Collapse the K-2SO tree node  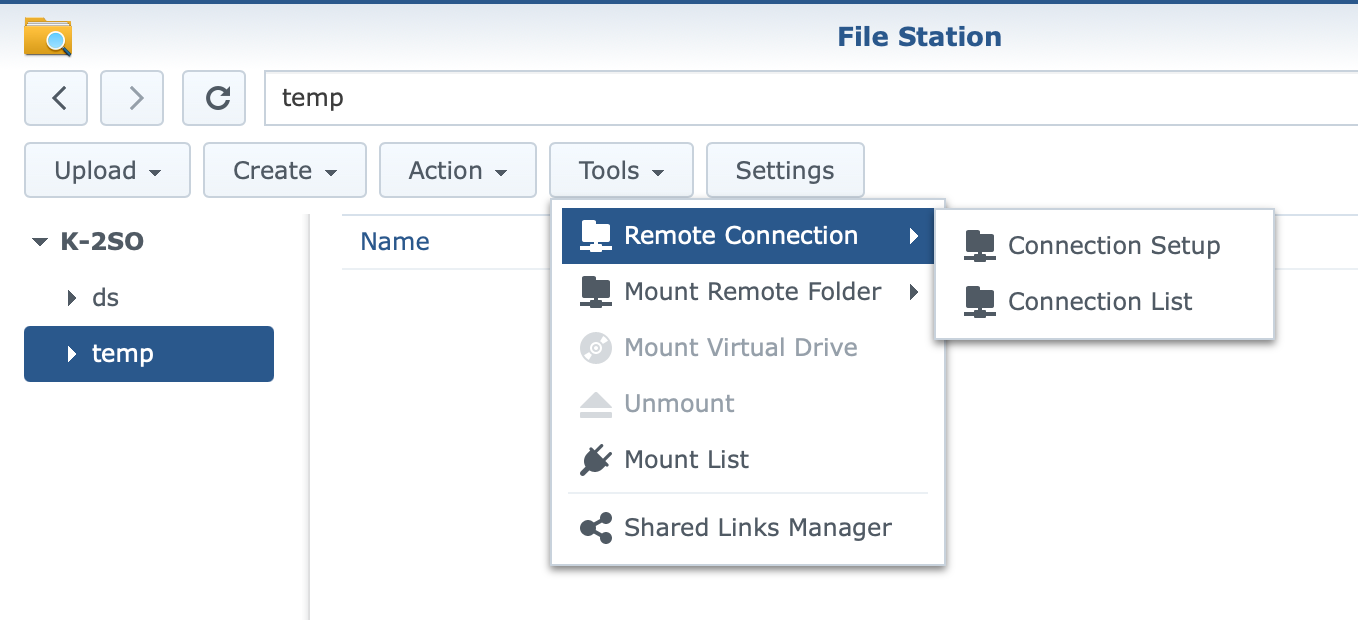coord(39,242)
